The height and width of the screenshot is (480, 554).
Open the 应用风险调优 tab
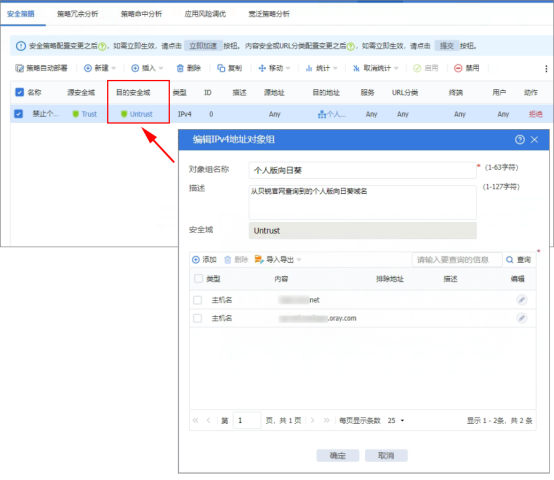tap(205, 14)
